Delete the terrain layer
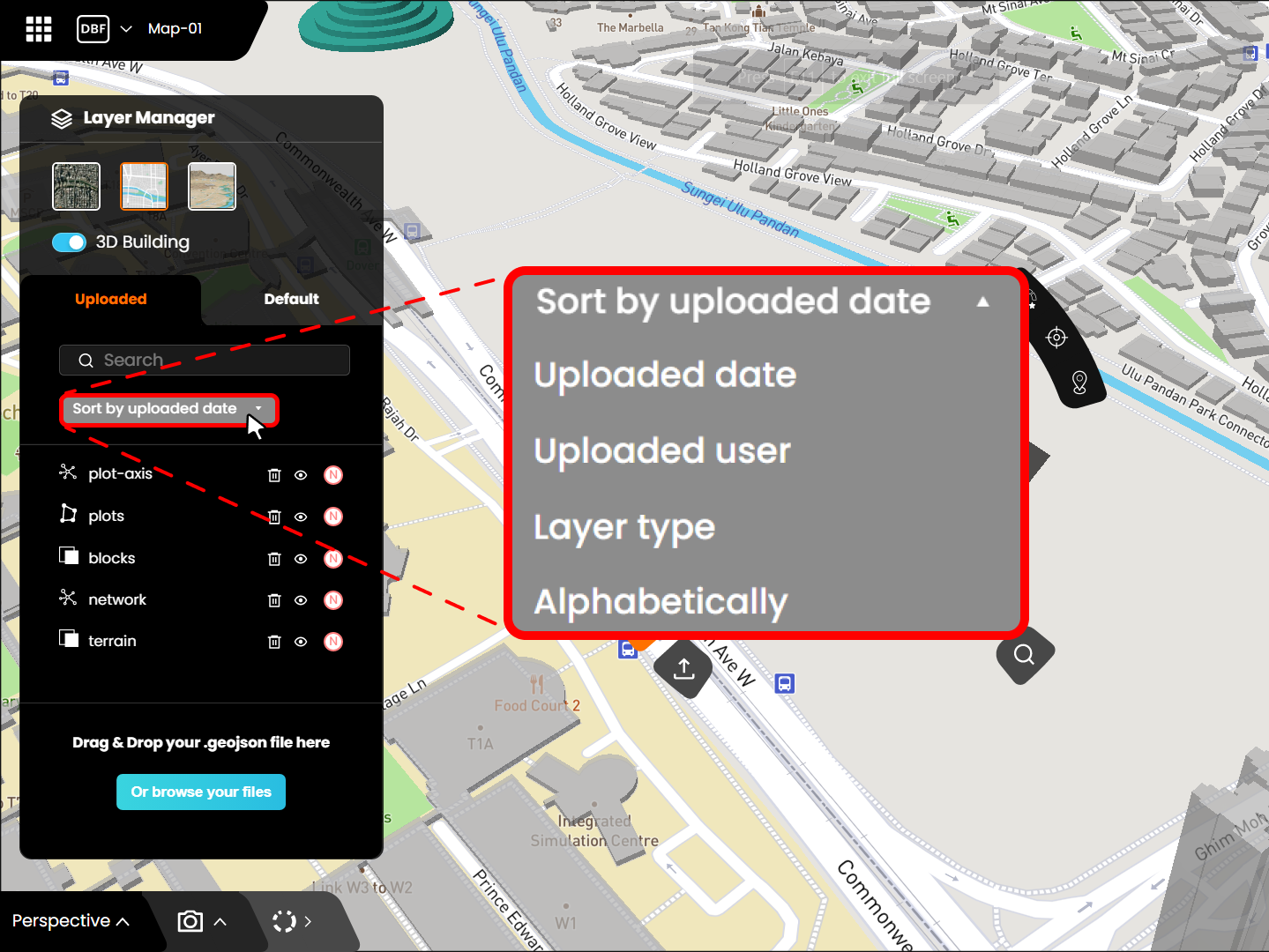Screen dimensions: 1269x952 (x=274, y=642)
